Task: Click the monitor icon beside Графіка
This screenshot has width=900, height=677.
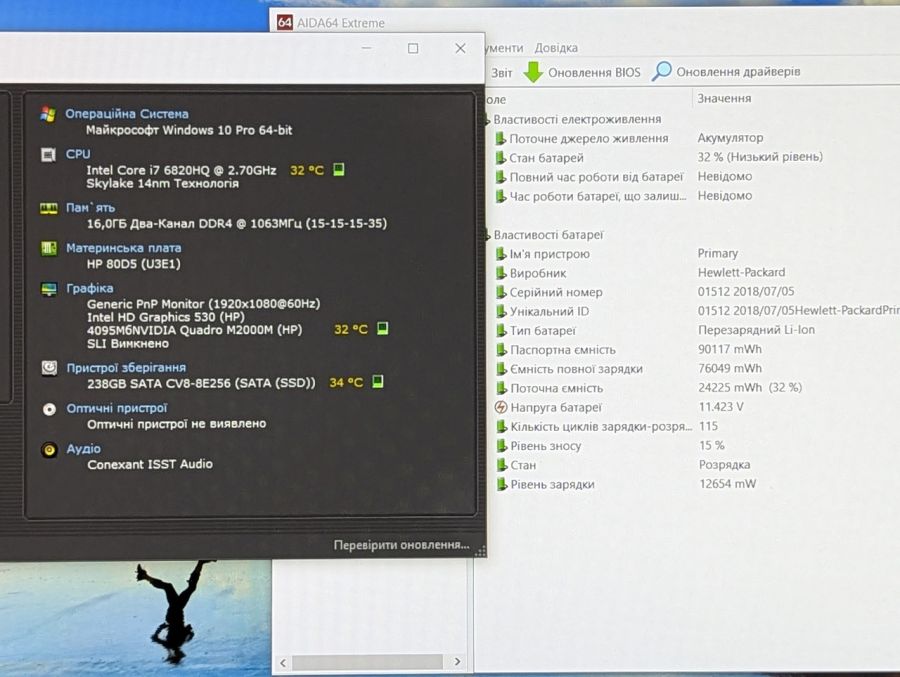Action: [x=49, y=289]
